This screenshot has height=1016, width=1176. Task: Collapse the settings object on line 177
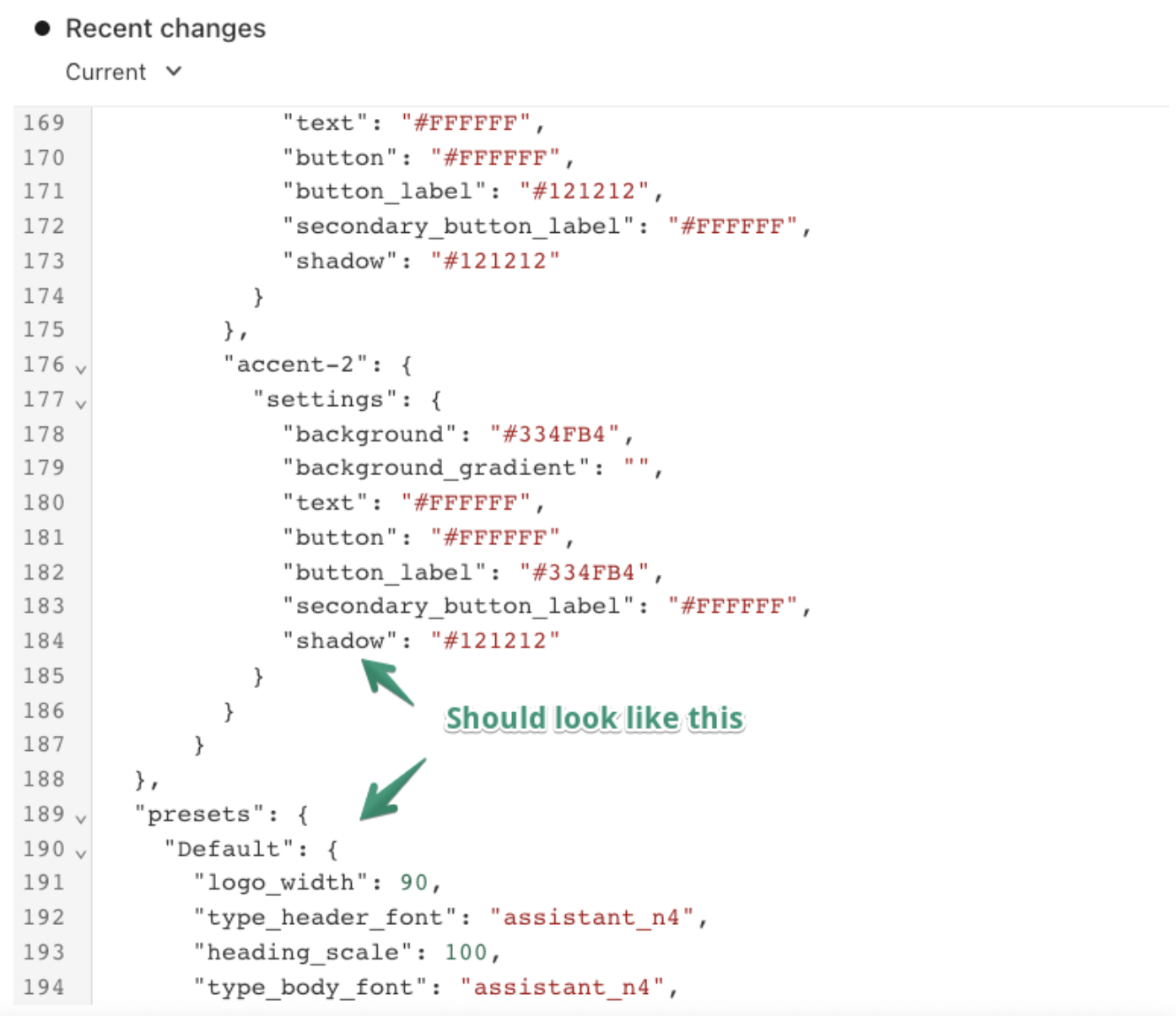tap(79, 403)
